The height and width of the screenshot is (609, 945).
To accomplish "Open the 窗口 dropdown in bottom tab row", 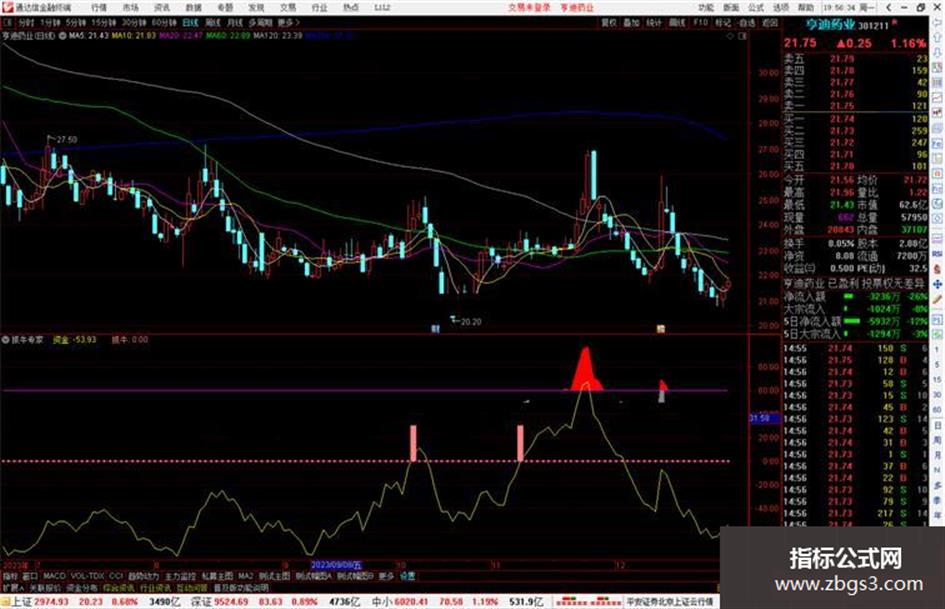I will point(30,576).
